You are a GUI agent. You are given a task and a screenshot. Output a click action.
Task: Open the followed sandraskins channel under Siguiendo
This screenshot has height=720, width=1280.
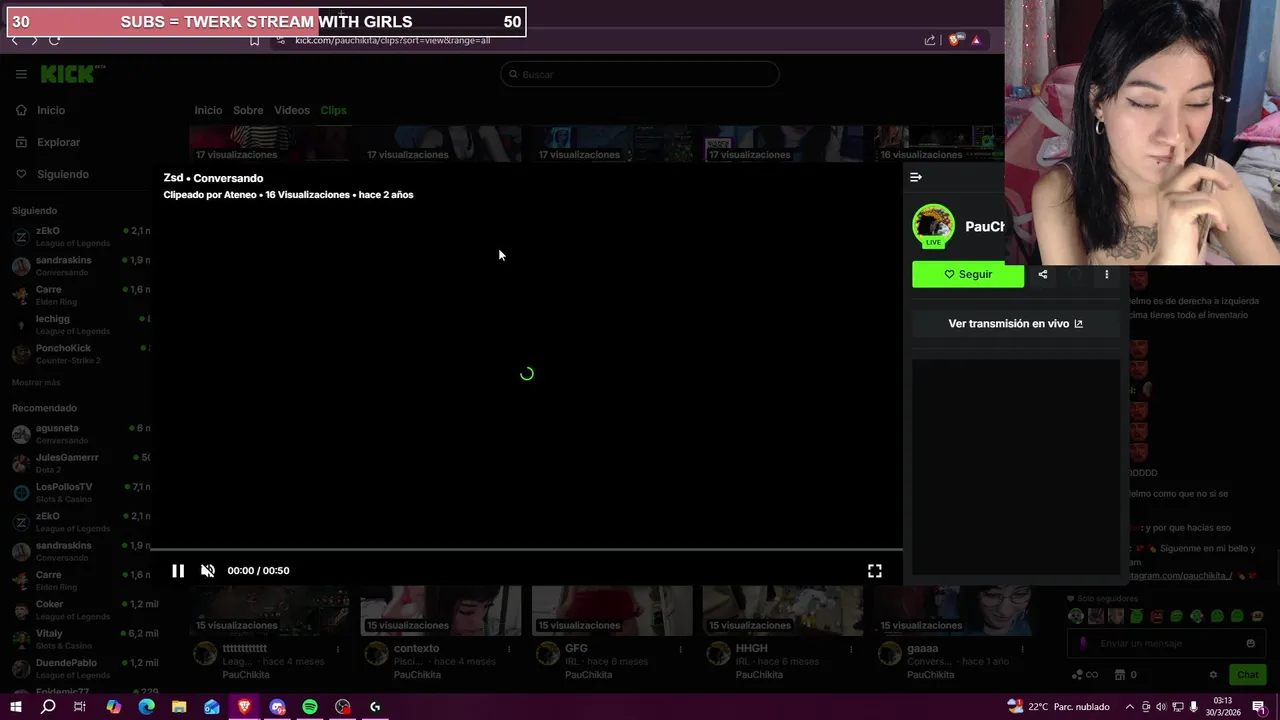click(x=80, y=266)
